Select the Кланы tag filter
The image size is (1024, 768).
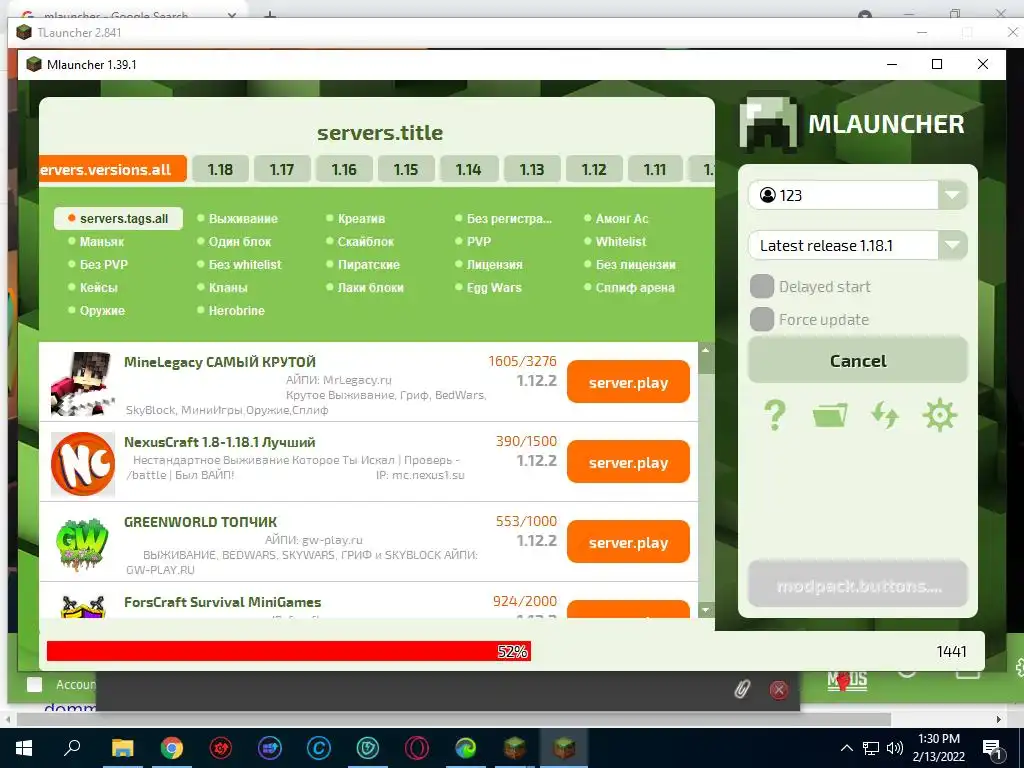point(223,288)
